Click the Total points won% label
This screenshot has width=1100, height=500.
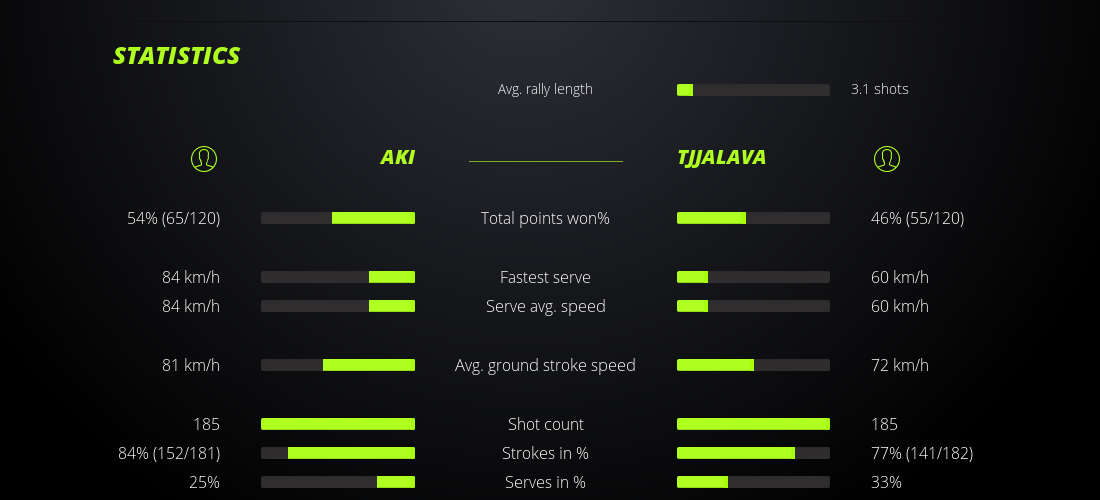click(545, 218)
